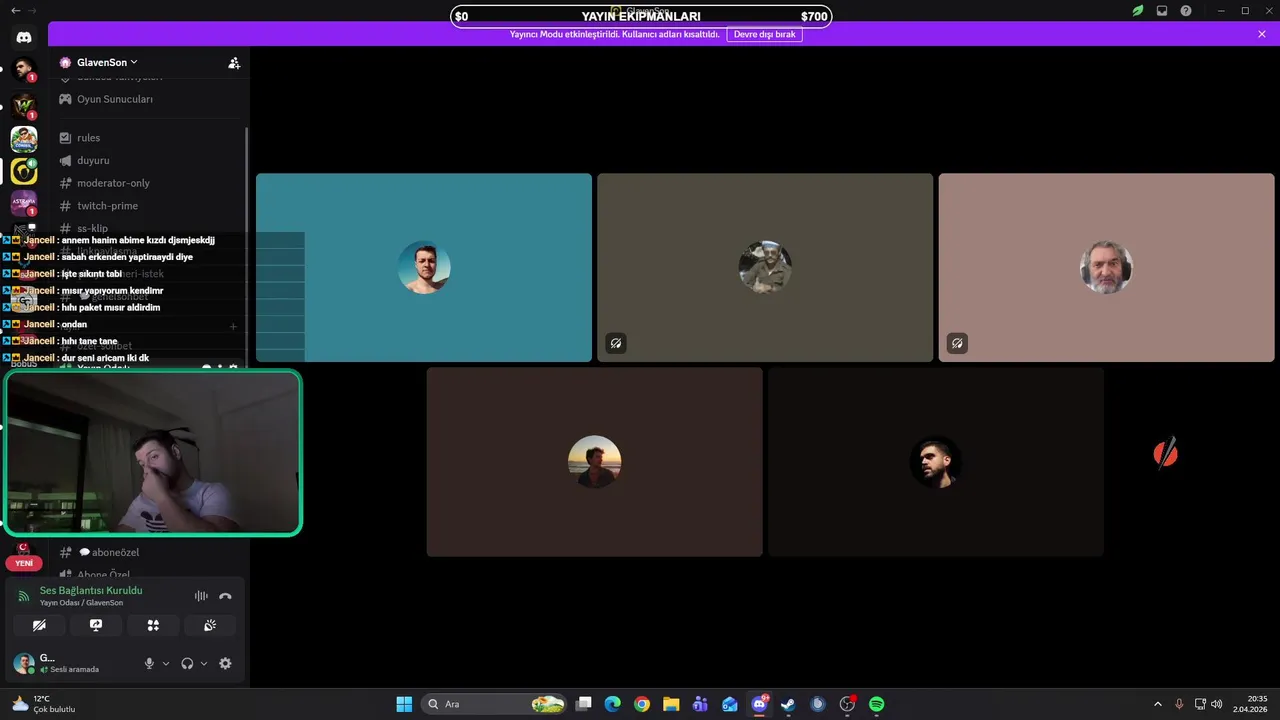Open user settings gear icon
This screenshot has width=1280, height=720.
(225, 663)
